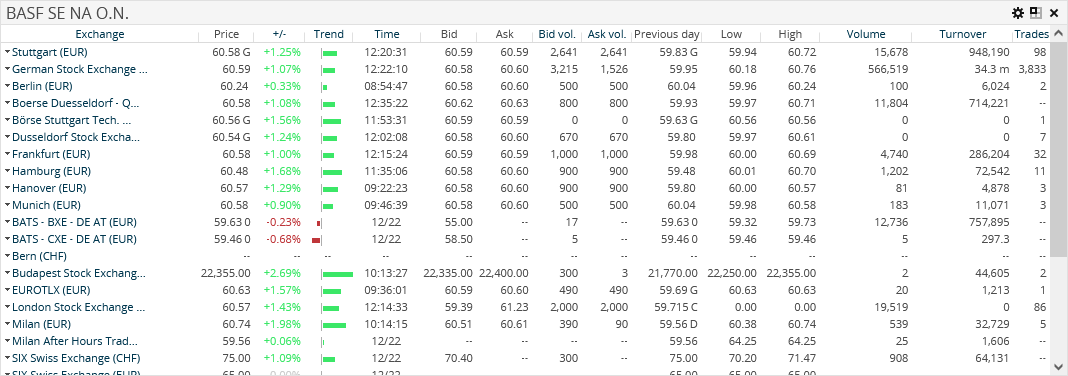Viewport: 1068px width, 376px height.
Task: Open the EUROTLX (EUR) row arrow
Action: pos(7,290)
